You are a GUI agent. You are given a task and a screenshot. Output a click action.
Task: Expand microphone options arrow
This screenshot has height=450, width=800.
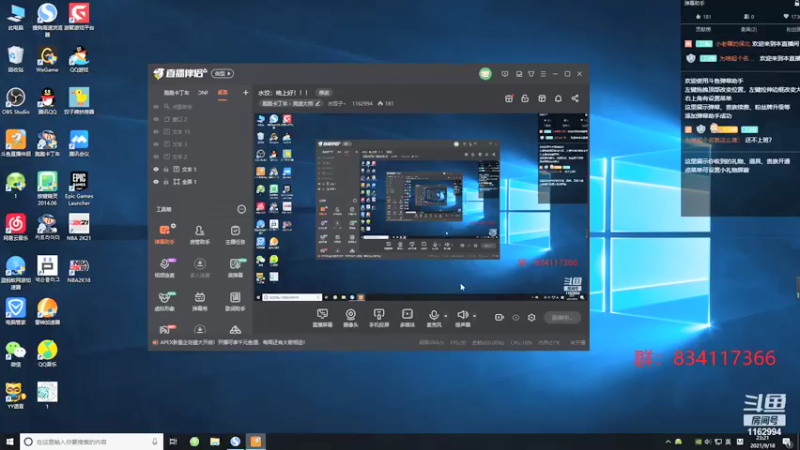click(445, 316)
